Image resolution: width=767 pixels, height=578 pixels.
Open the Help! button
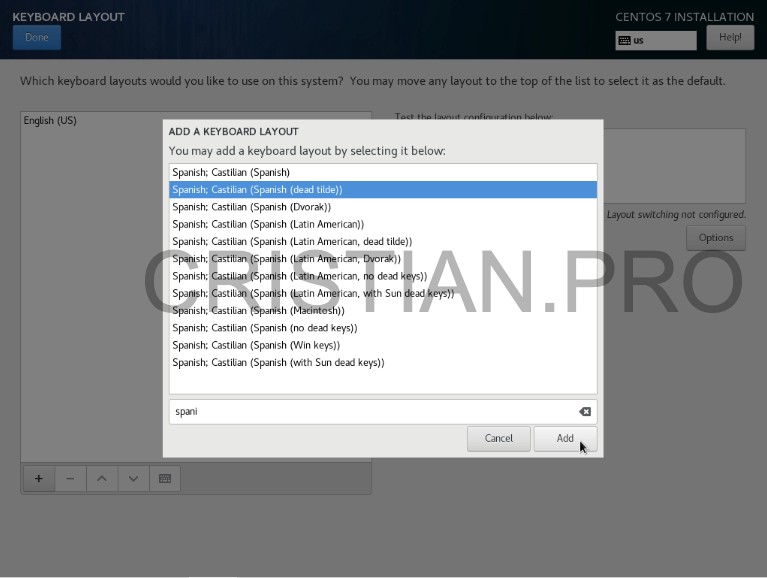pos(730,37)
